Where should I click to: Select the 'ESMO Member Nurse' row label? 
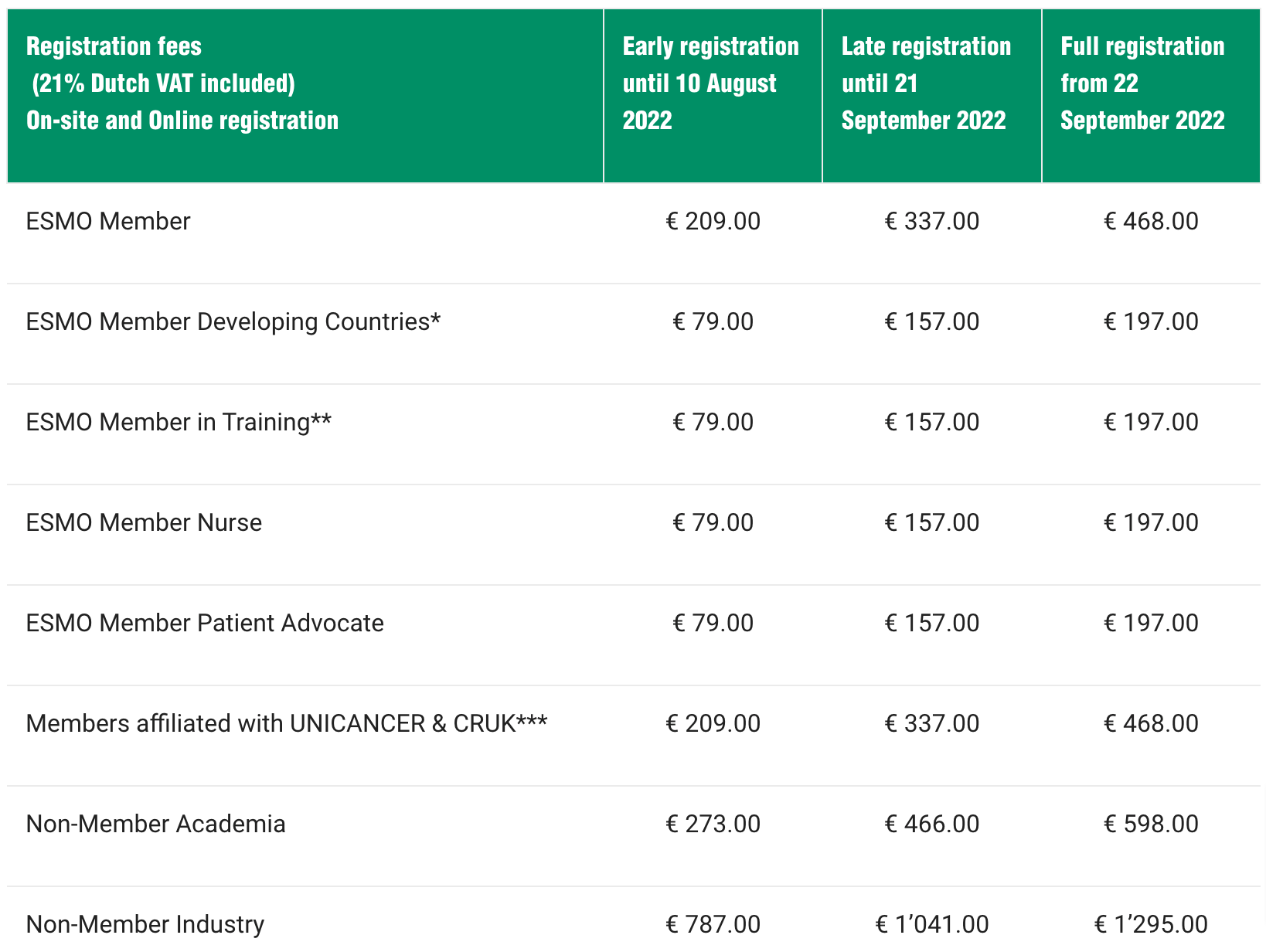tap(144, 523)
